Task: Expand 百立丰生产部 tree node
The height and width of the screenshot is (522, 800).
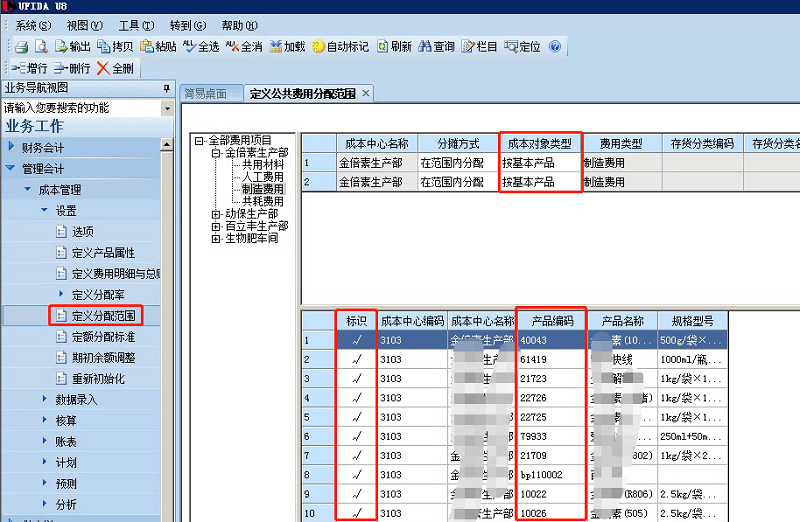Action: click(216, 227)
